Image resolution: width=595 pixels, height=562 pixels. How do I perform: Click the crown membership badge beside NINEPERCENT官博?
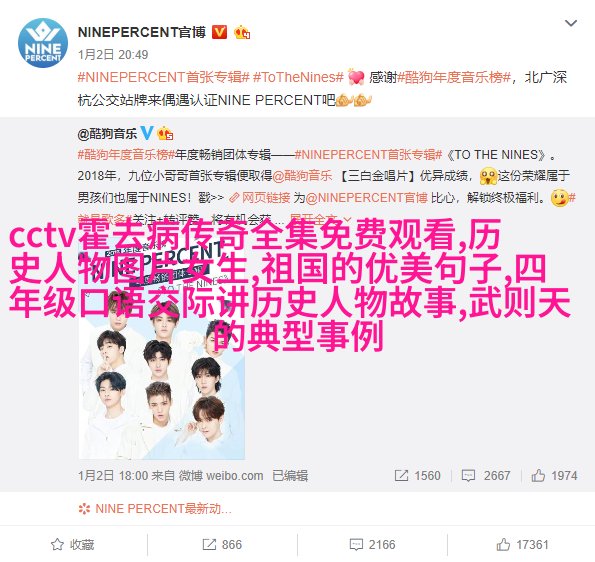[242, 33]
